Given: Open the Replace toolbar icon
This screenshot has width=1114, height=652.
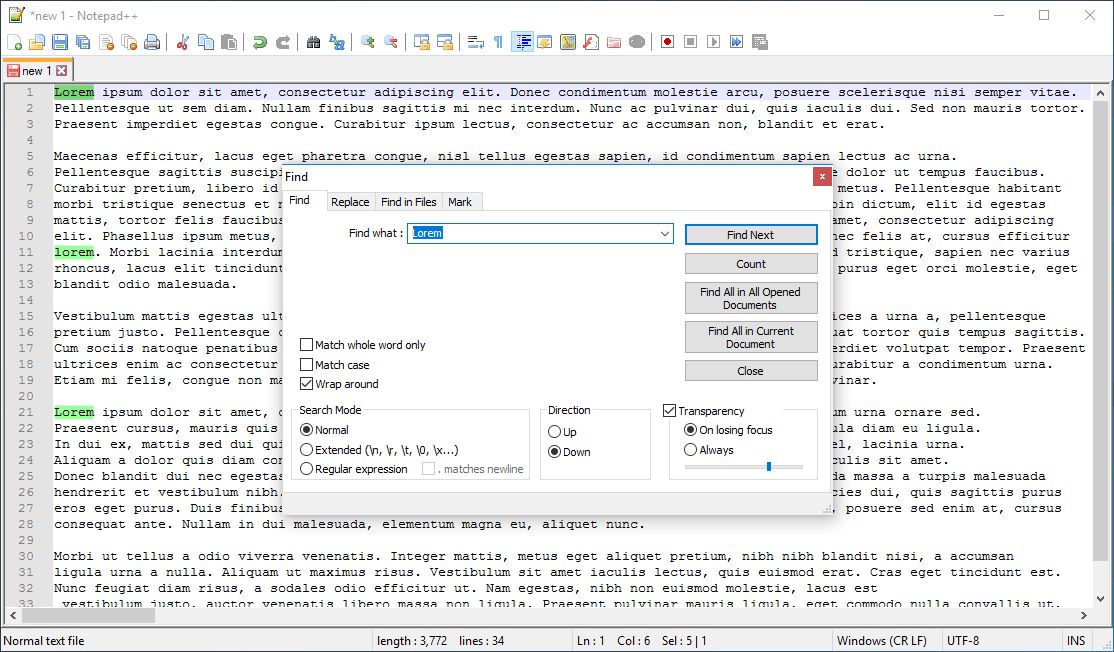Looking at the screenshot, I should [337, 43].
